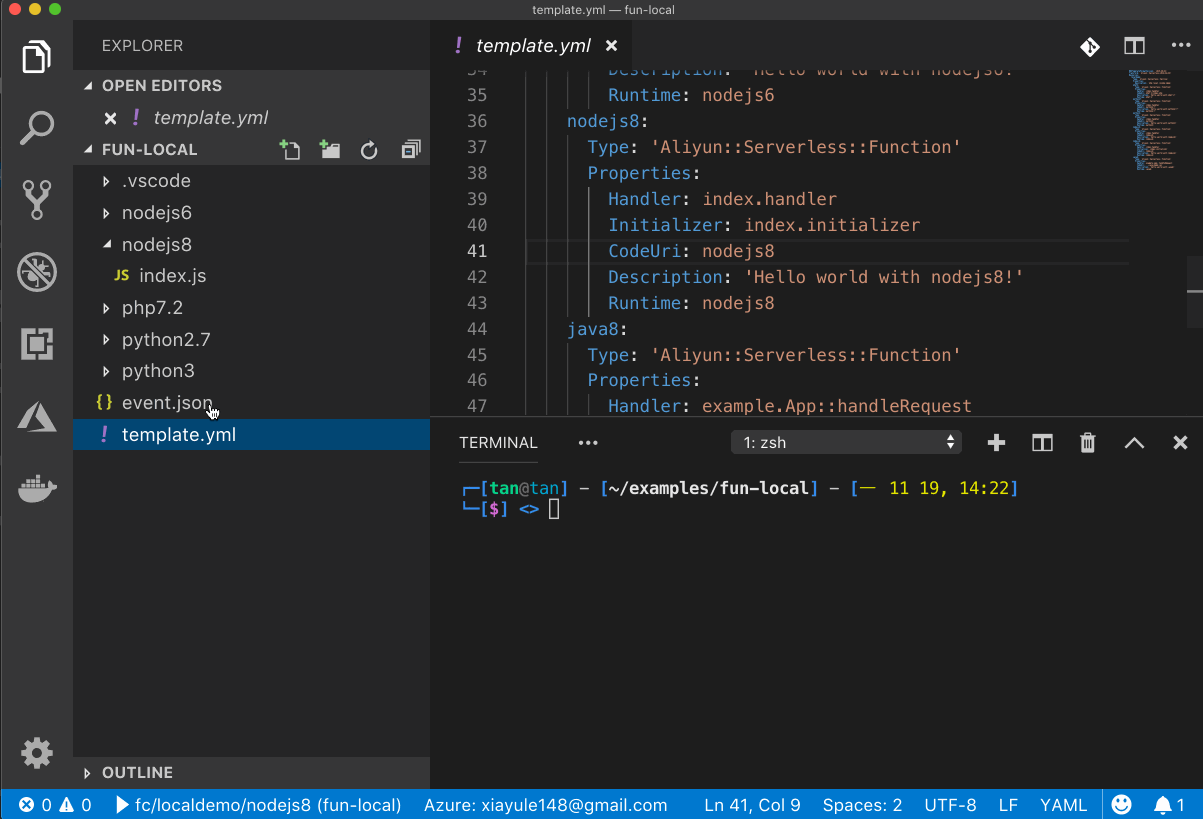Open the Explorer view in activity bar

[x=37, y=57]
